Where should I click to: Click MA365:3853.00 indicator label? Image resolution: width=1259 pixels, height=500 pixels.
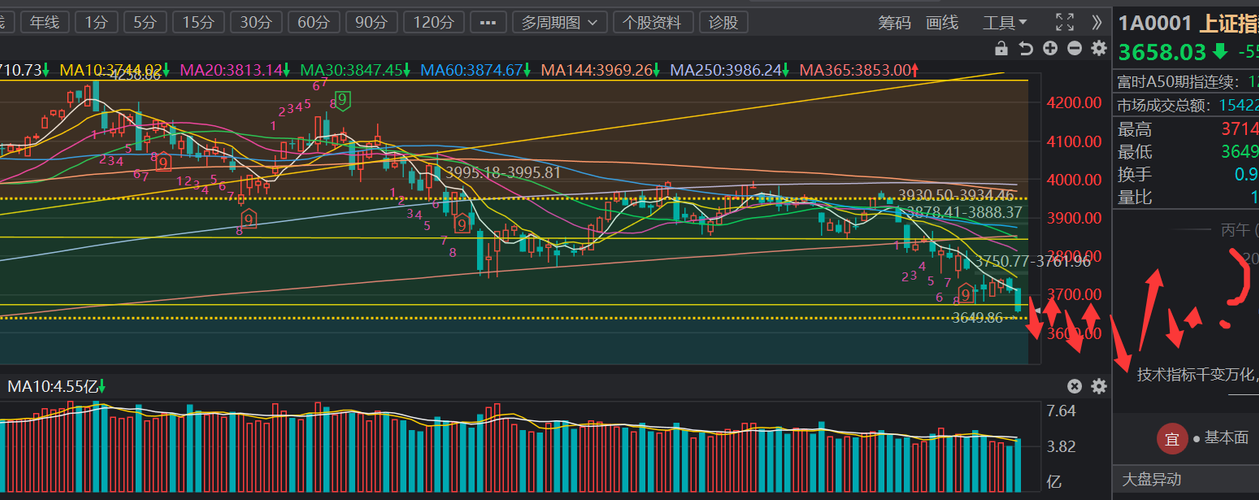tap(860, 70)
